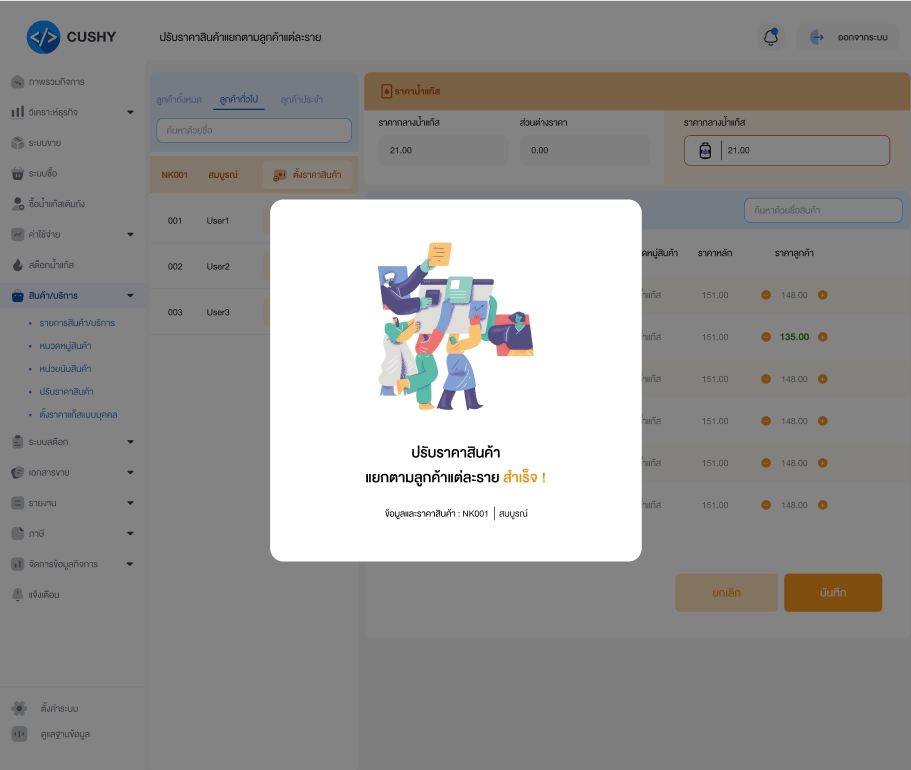Click the บันทึก save button

click(x=833, y=593)
